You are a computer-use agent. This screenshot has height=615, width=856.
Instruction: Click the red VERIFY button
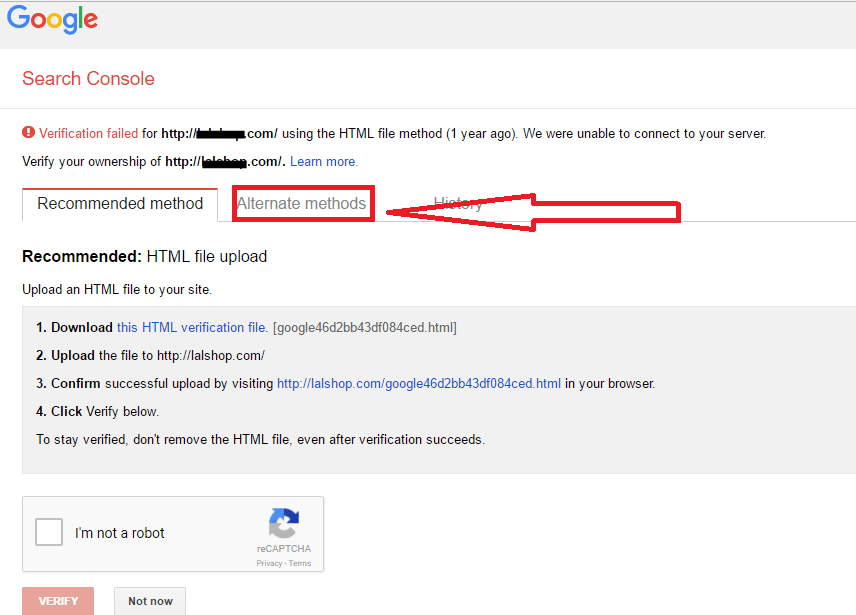(x=58, y=601)
